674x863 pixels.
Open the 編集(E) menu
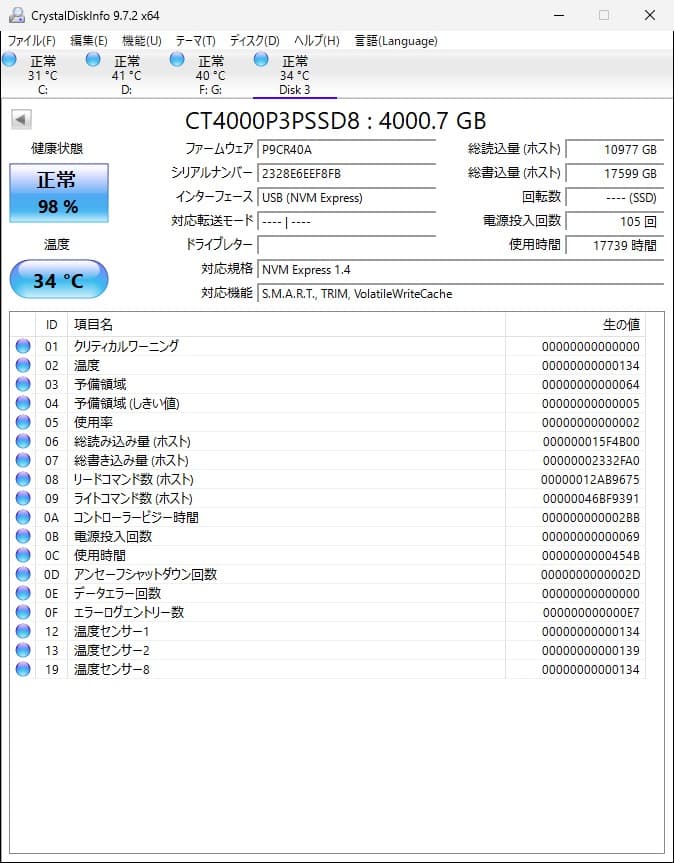point(89,41)
